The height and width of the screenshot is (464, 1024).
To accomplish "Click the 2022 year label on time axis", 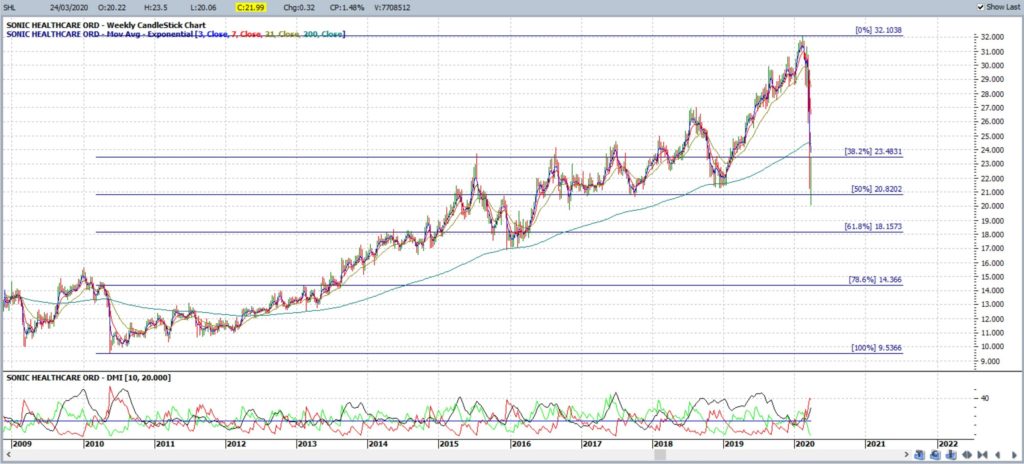I will [x=946, y=444].
